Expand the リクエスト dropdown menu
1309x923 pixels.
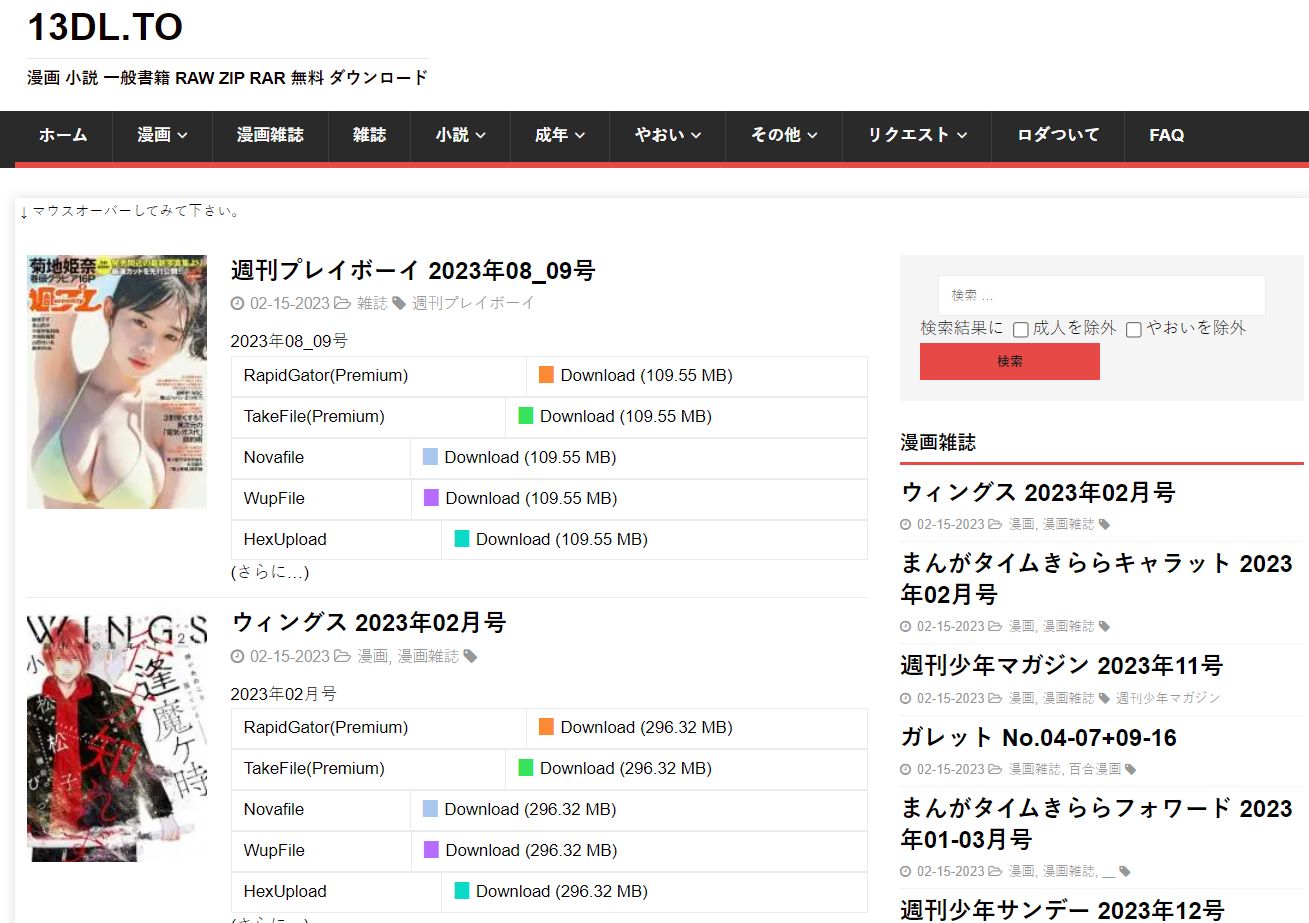point(917,135)
